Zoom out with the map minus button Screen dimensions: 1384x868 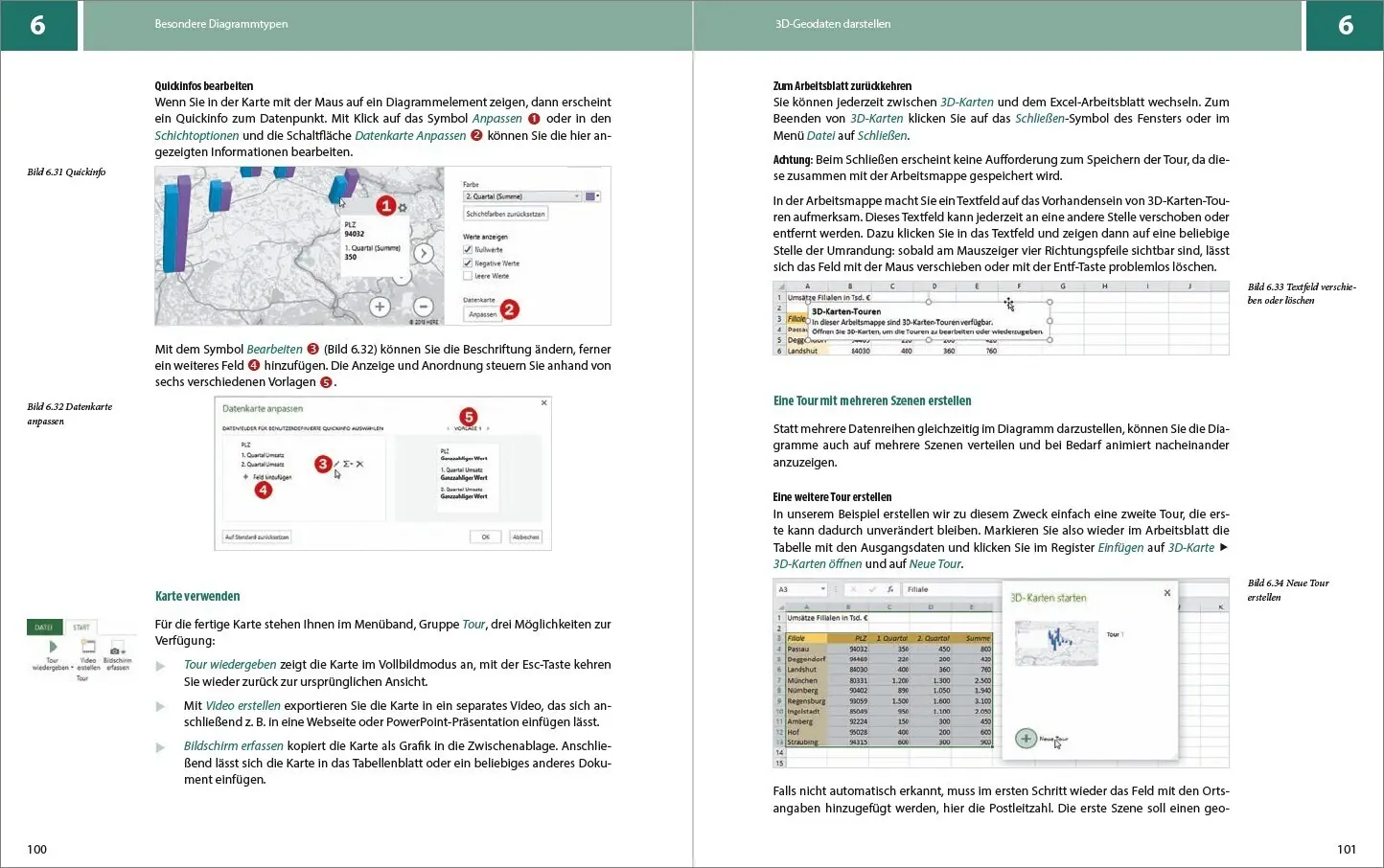[x=424, y=307]
